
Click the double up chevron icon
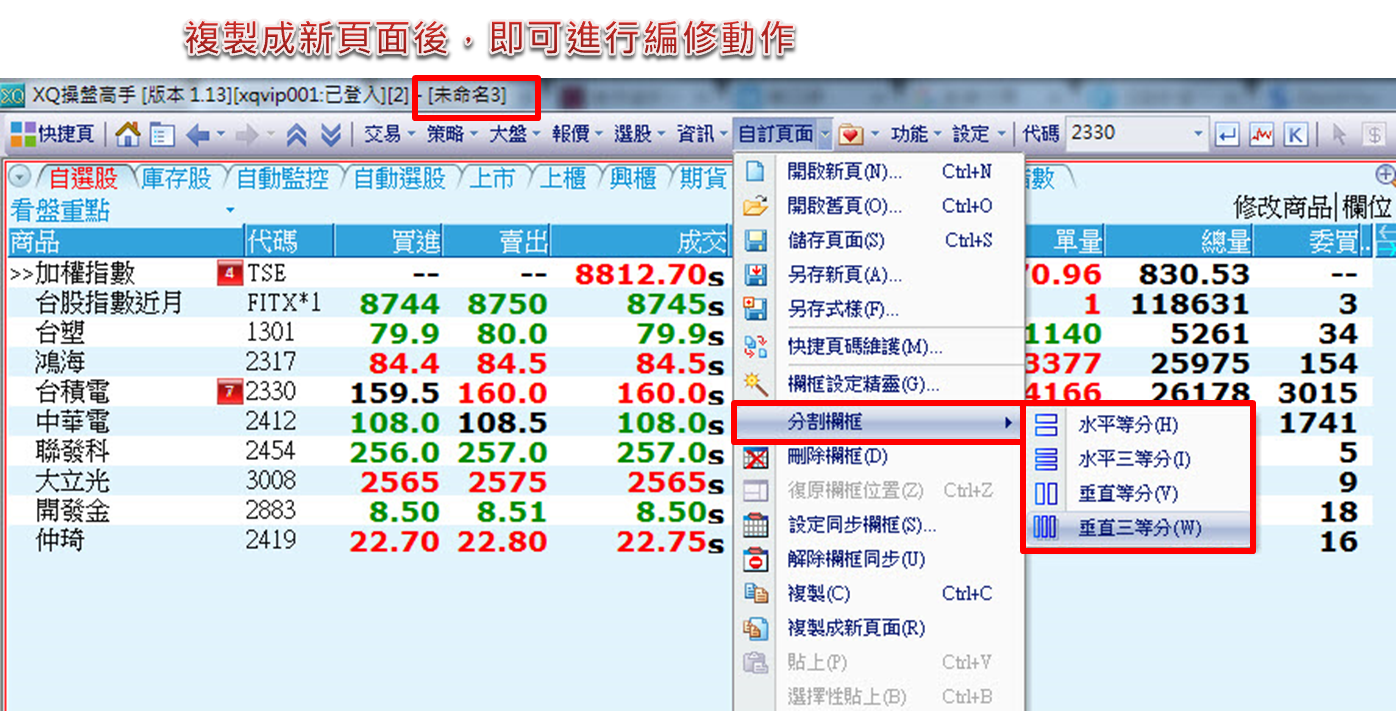point(297,134)
